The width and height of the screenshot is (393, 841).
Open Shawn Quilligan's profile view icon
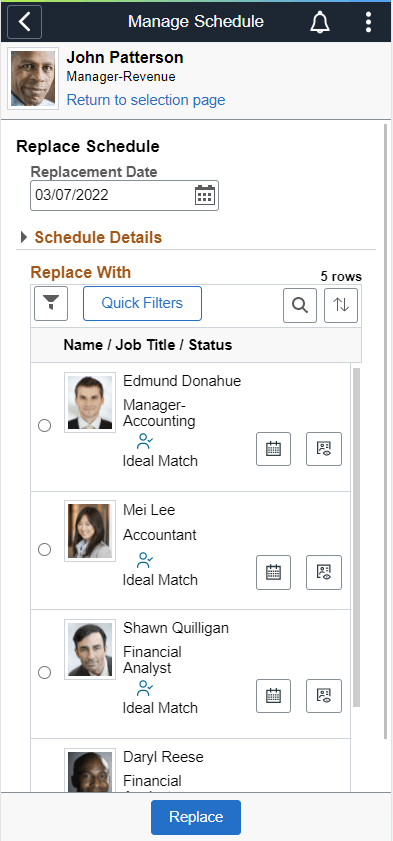324,696
